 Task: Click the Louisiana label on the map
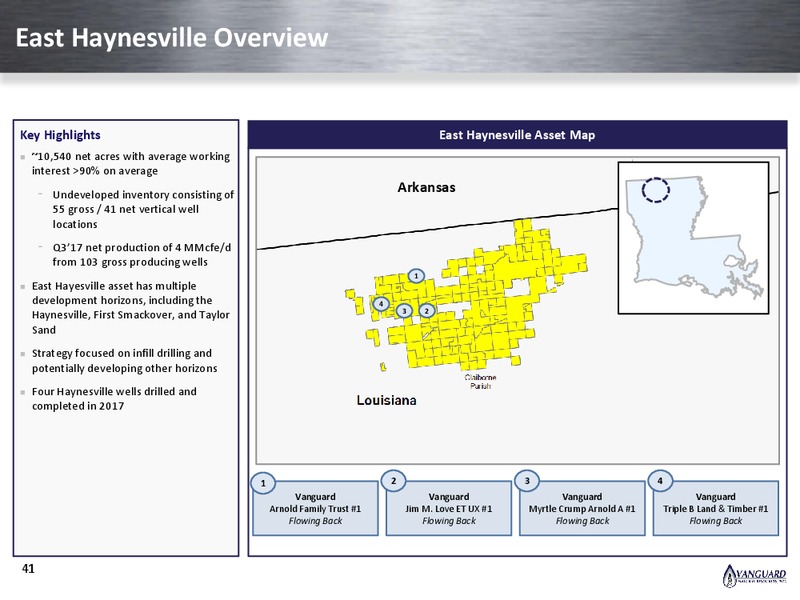pyautogui.click(x=386, y=400)
